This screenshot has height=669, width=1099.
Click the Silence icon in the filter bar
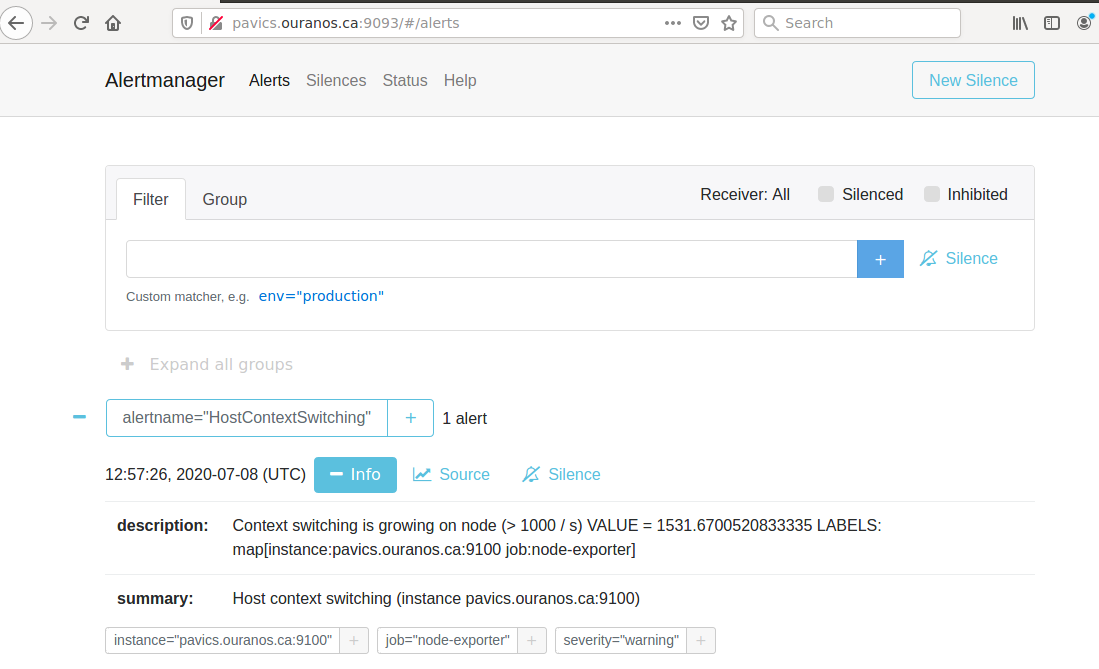(x=958, y=258)
